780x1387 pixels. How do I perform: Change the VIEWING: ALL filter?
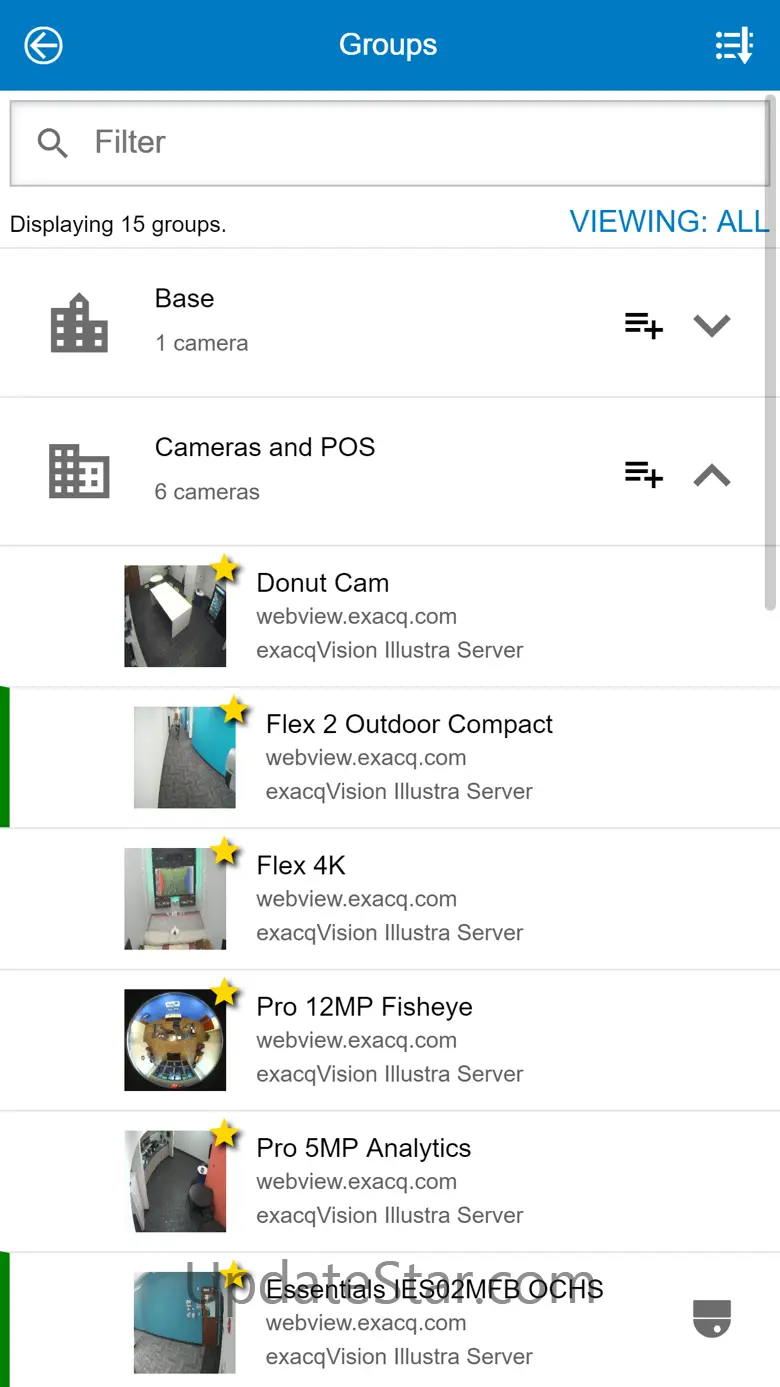[x=669, y=221]
